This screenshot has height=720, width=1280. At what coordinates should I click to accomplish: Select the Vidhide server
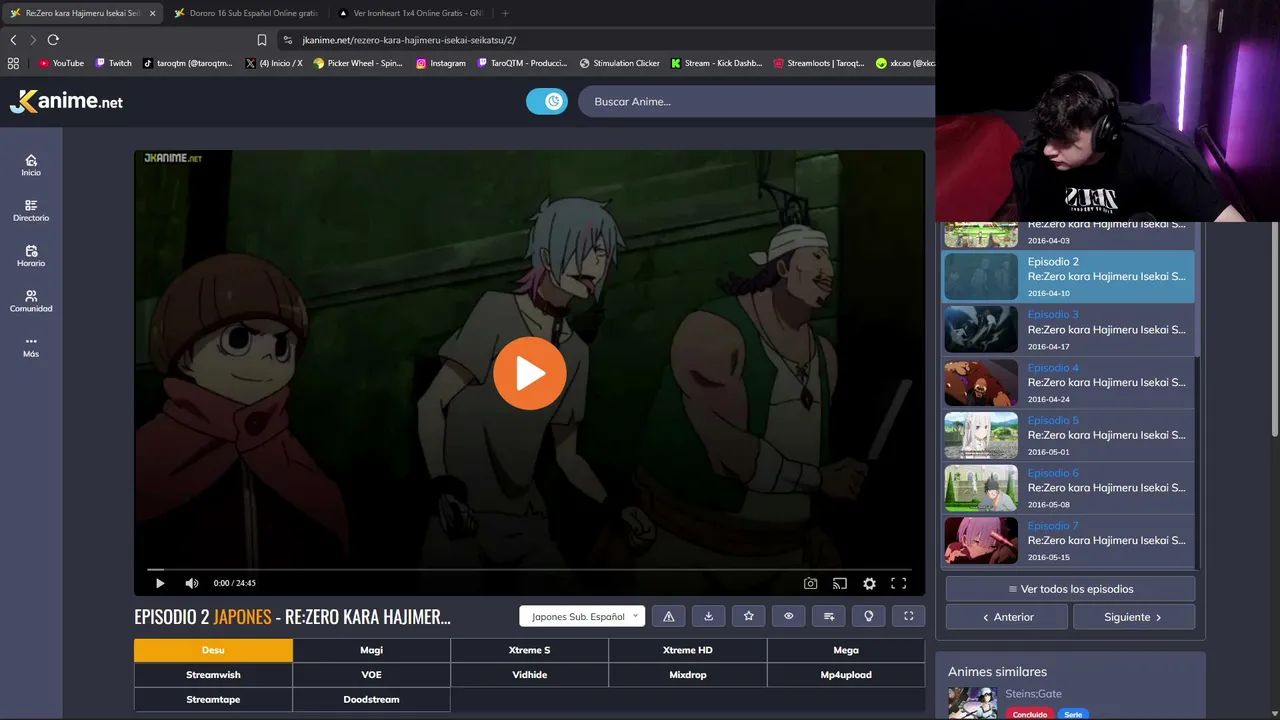coord(530,675)
